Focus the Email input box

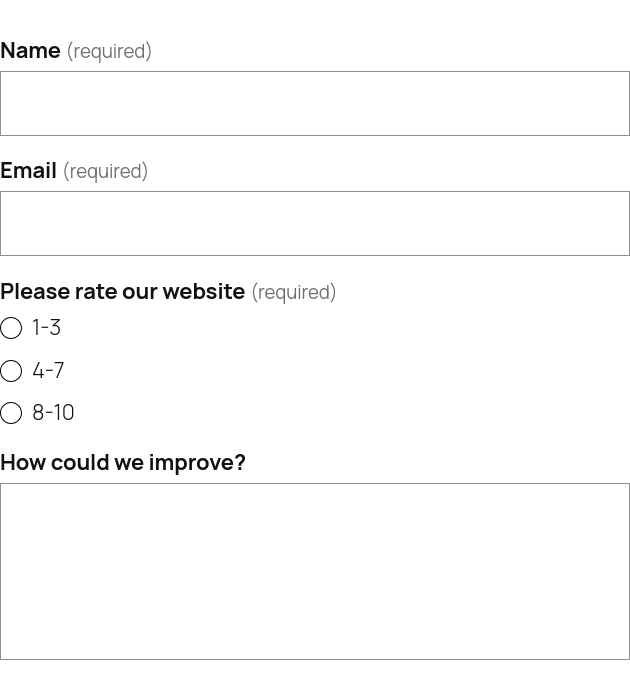314,223
